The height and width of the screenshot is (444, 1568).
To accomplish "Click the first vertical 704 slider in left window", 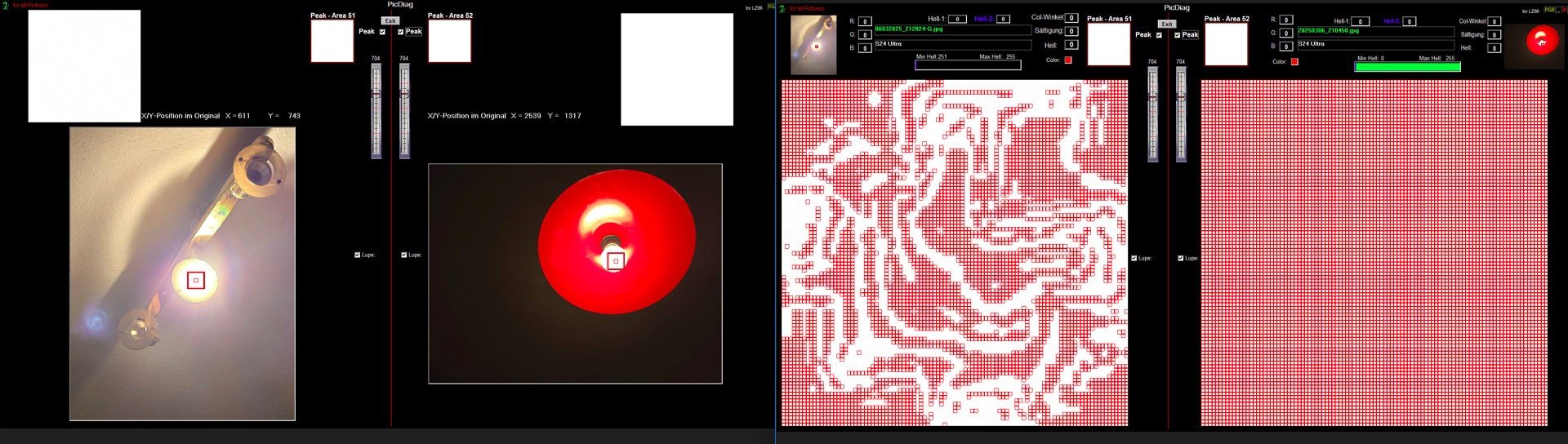I will pos(376,110).
